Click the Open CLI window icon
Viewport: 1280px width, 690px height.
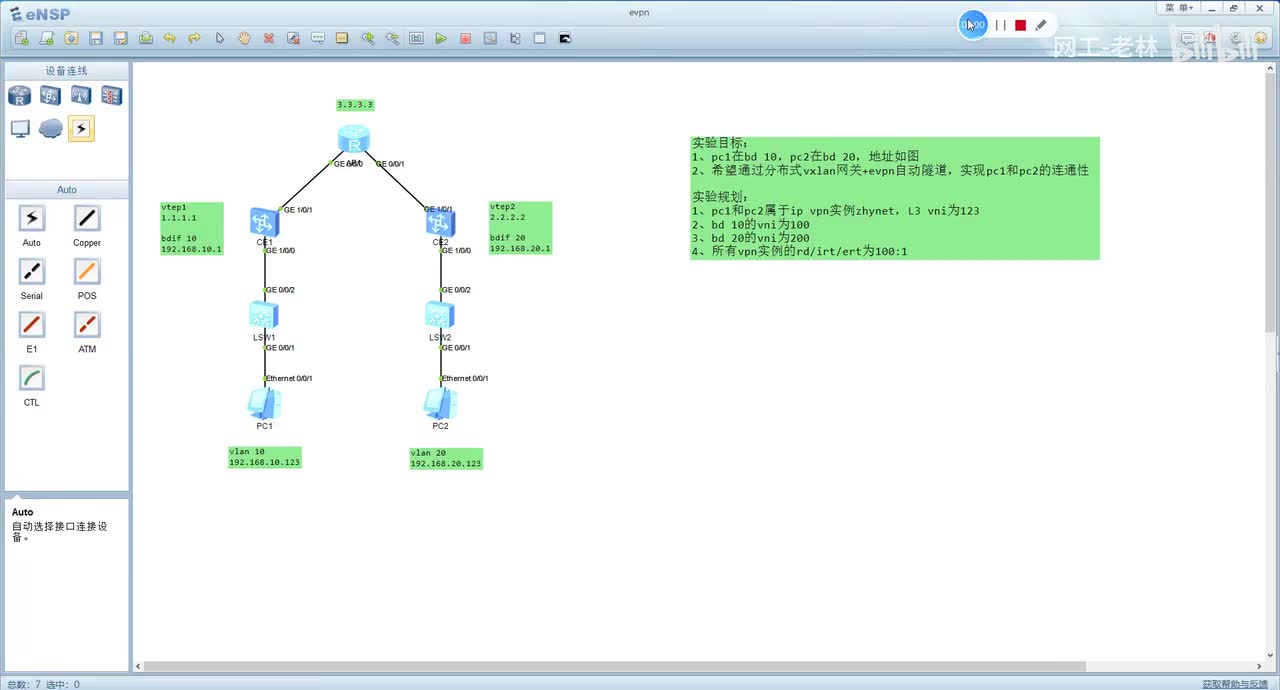click(x=564, y=38)
